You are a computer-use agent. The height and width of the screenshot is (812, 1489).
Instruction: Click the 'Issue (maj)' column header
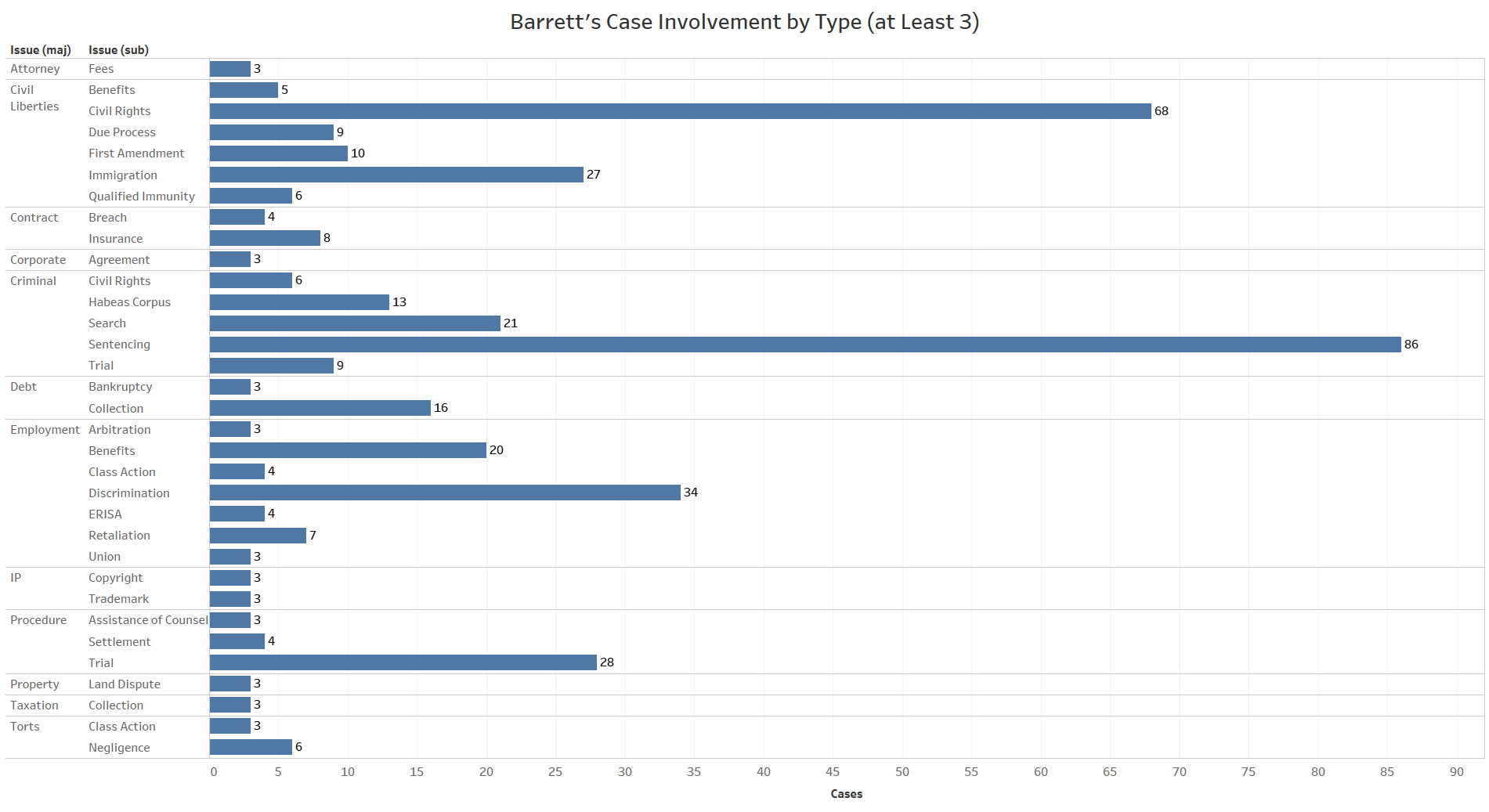point(41,50)
